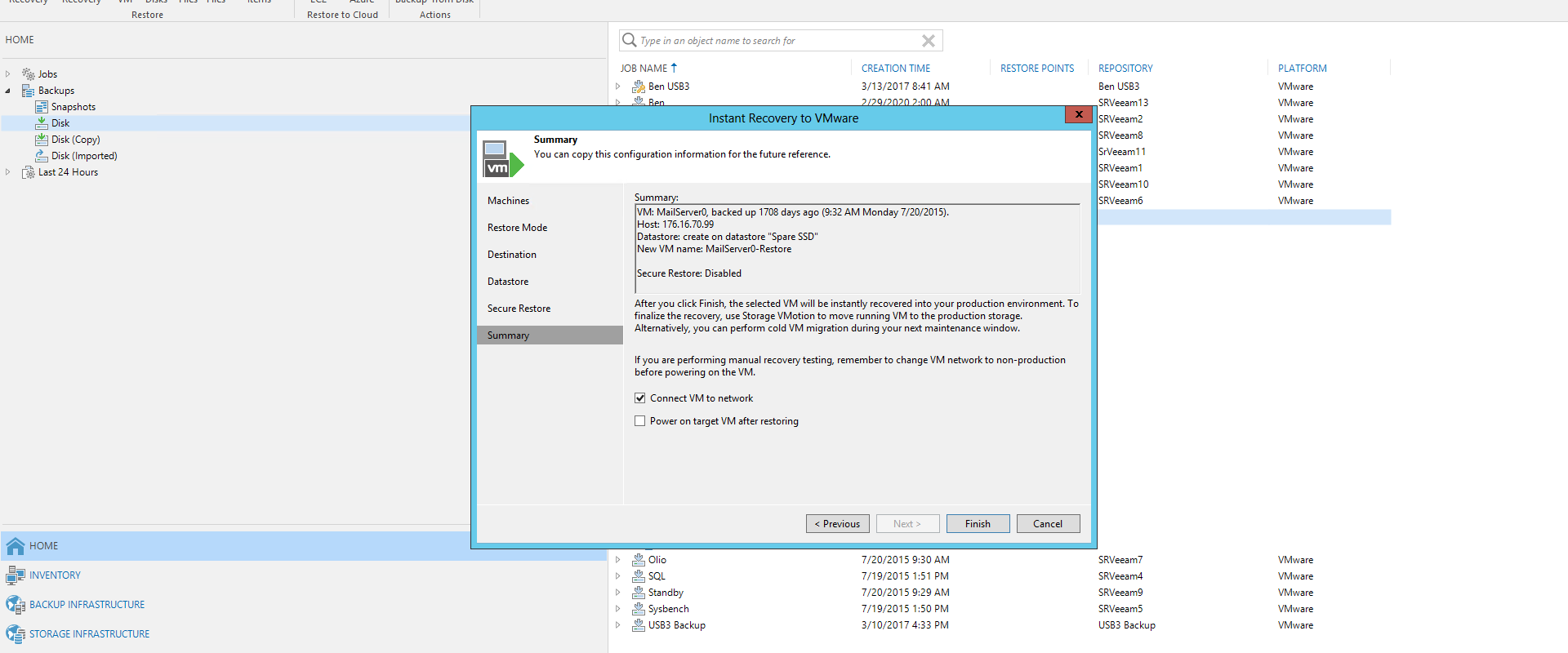Viewport: 1568px width, 653px height.
Task: Click the Jobs icon in the tree
Action: coord(29,74)
